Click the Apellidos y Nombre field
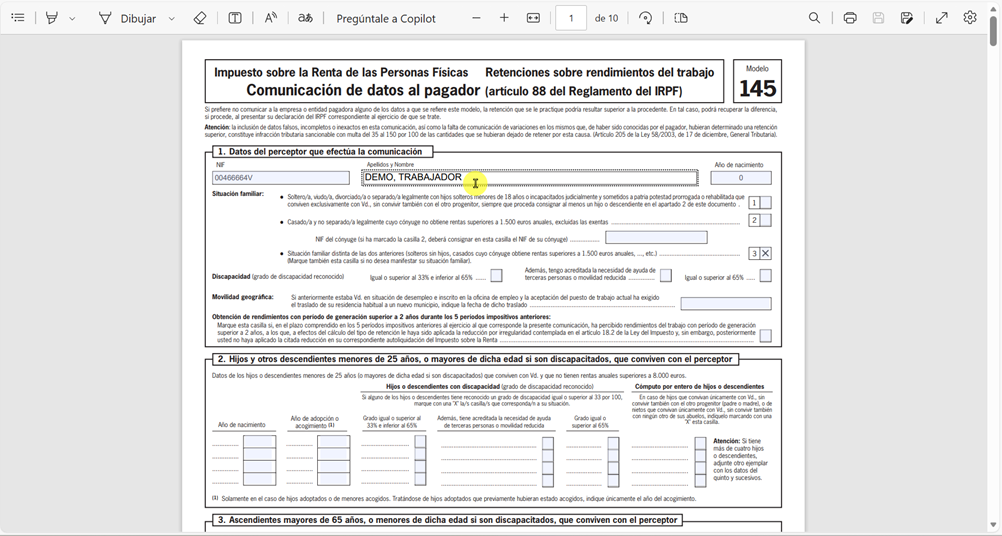 [530, 178]
